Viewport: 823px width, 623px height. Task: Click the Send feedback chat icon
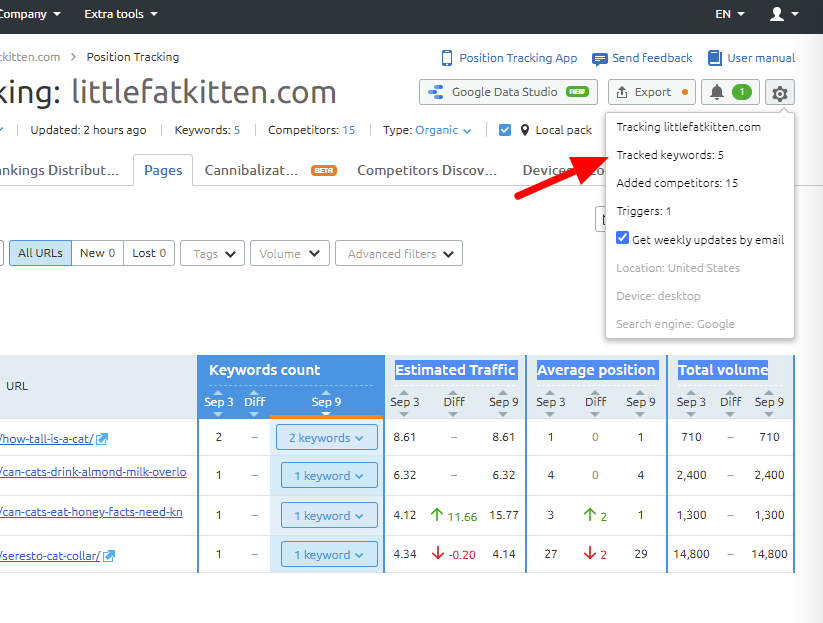point(599,59)
